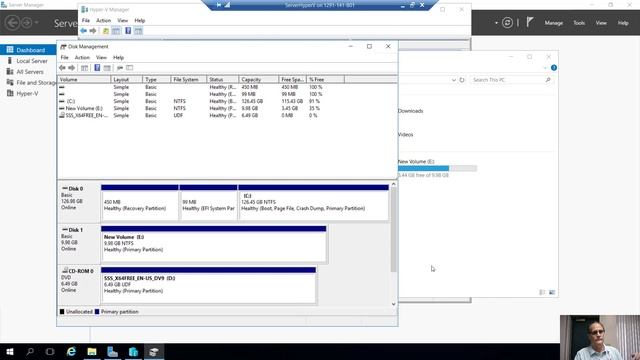Image resolution: width=640 pixels, height=360 pixels.
Task: Switch to Server Manager taskbar icon
Action: (113, 351)
